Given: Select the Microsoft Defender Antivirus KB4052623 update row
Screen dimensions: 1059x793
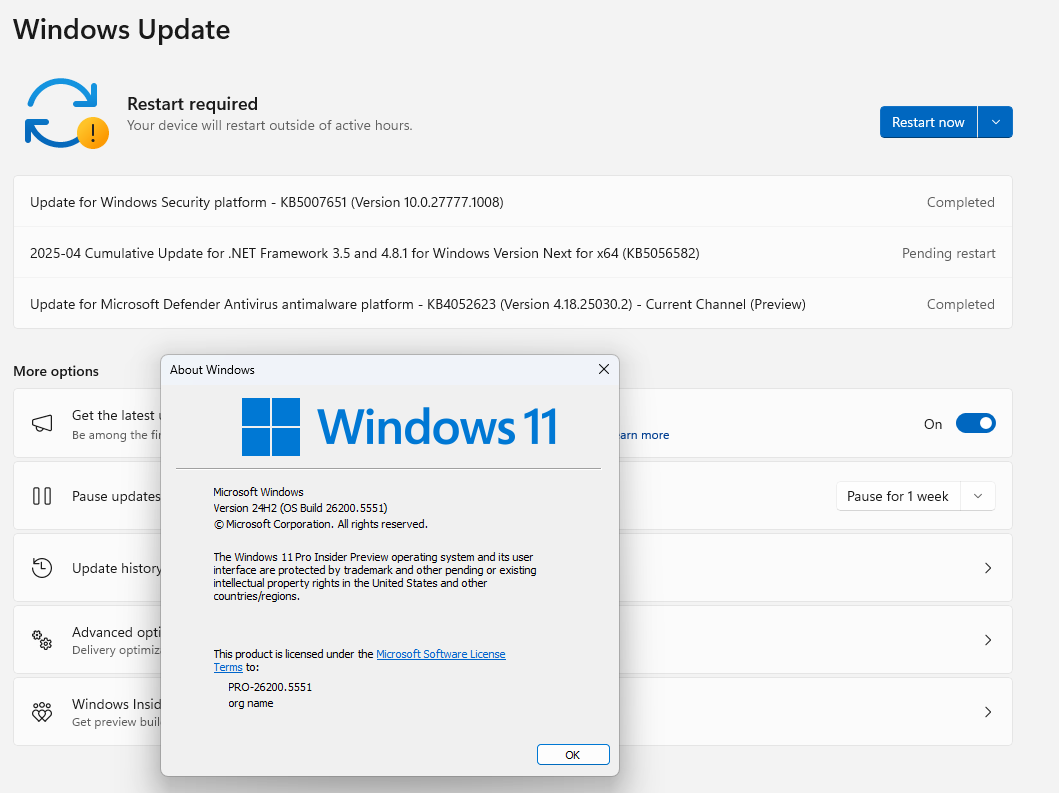Looking at the screenshot, I should (513, 304).
